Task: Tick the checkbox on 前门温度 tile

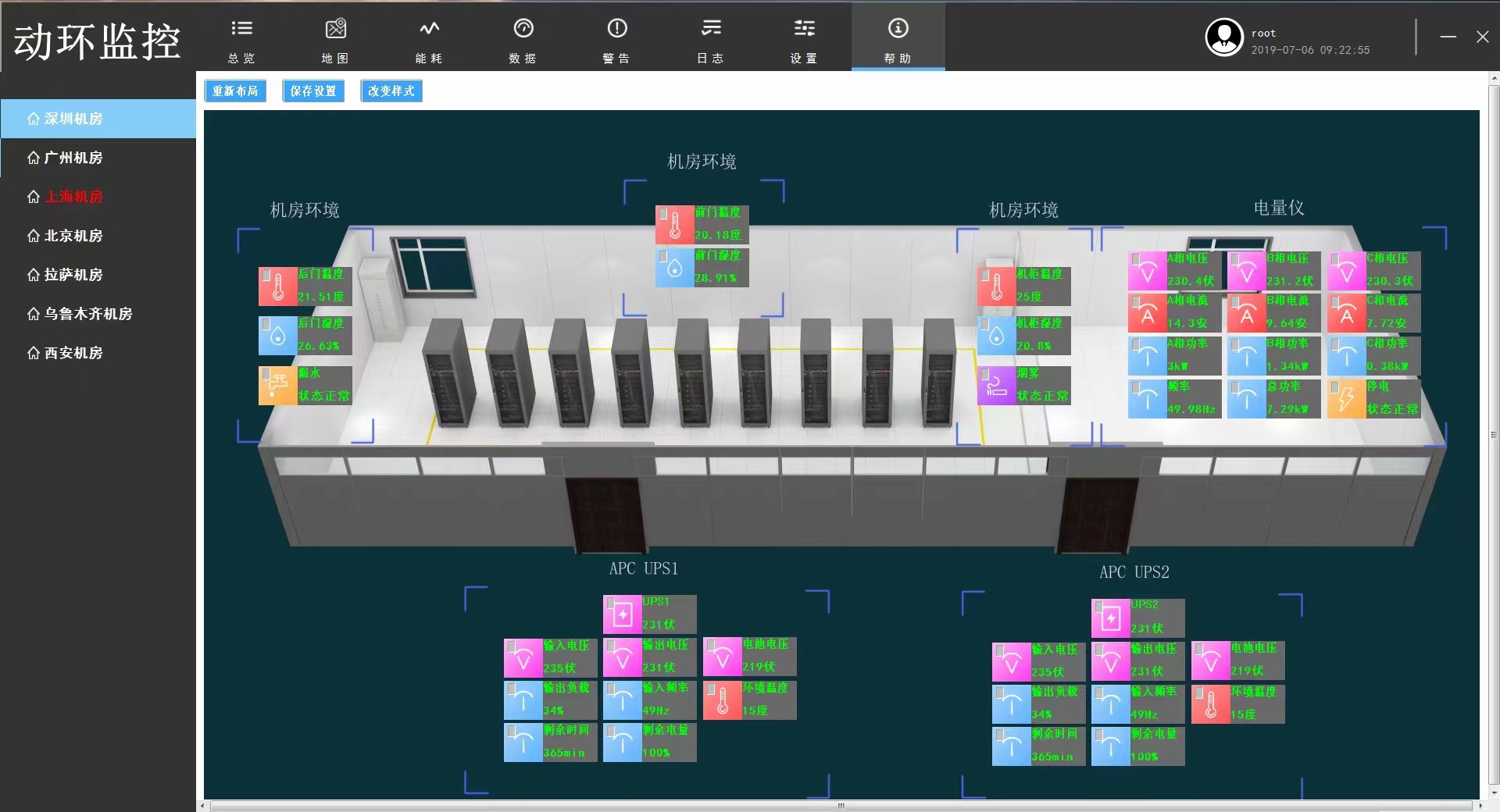Action: 663,212
